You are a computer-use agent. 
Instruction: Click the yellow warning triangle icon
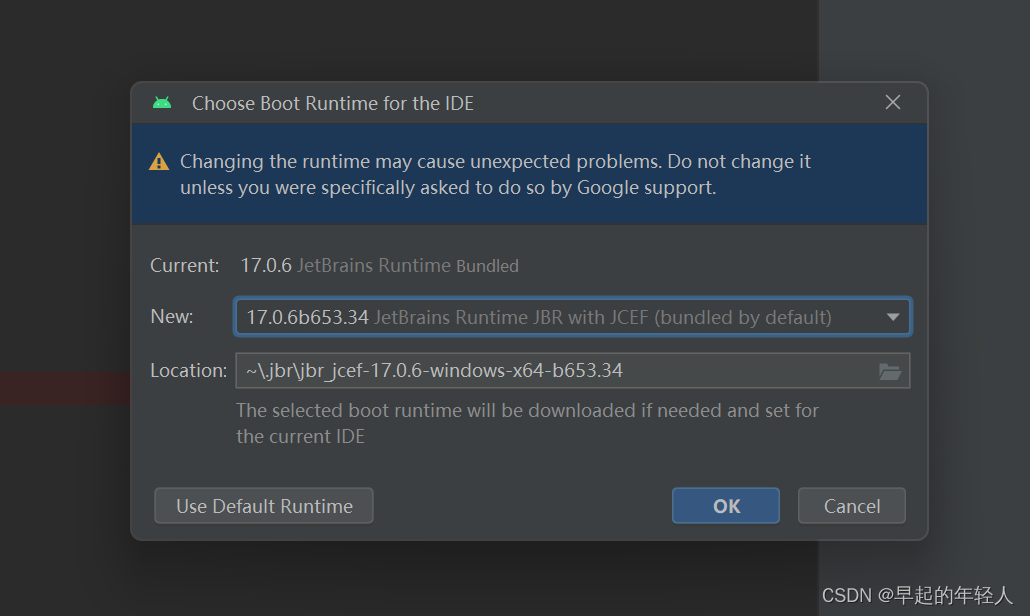click(159, 160)
